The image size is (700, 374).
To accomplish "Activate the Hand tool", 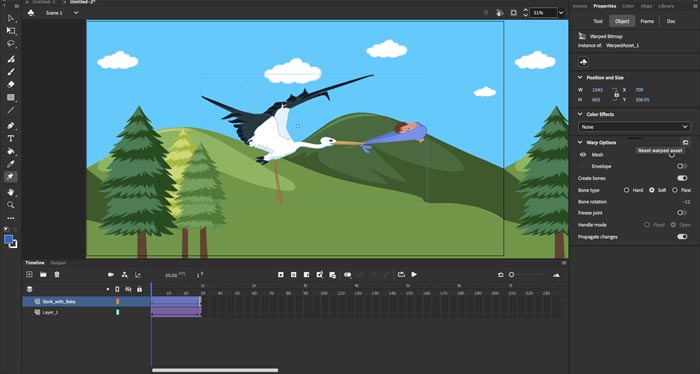I will pyautogui.click(x=11, y=192).
